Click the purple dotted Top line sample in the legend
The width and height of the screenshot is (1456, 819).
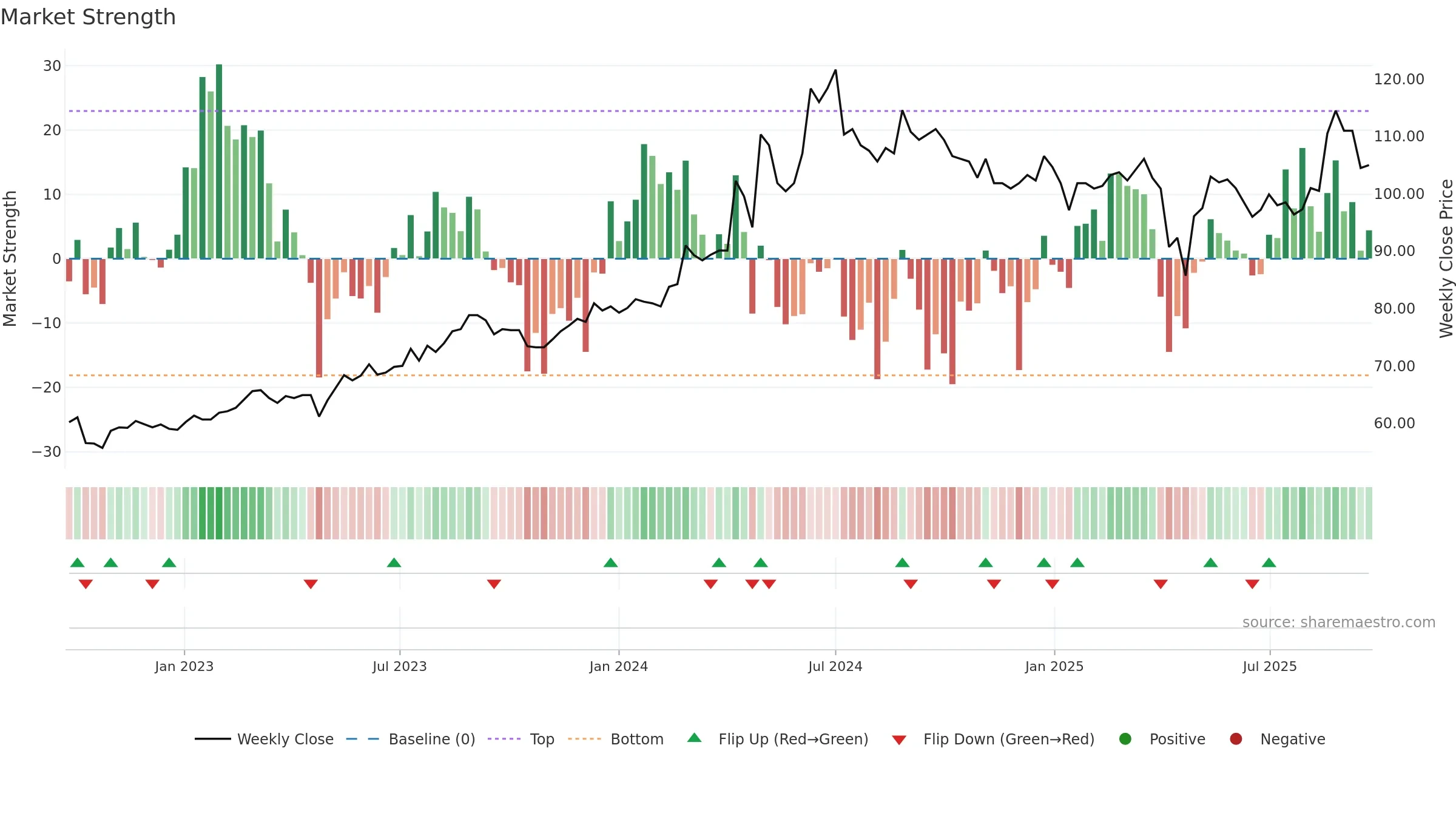(x=504, y=739)
